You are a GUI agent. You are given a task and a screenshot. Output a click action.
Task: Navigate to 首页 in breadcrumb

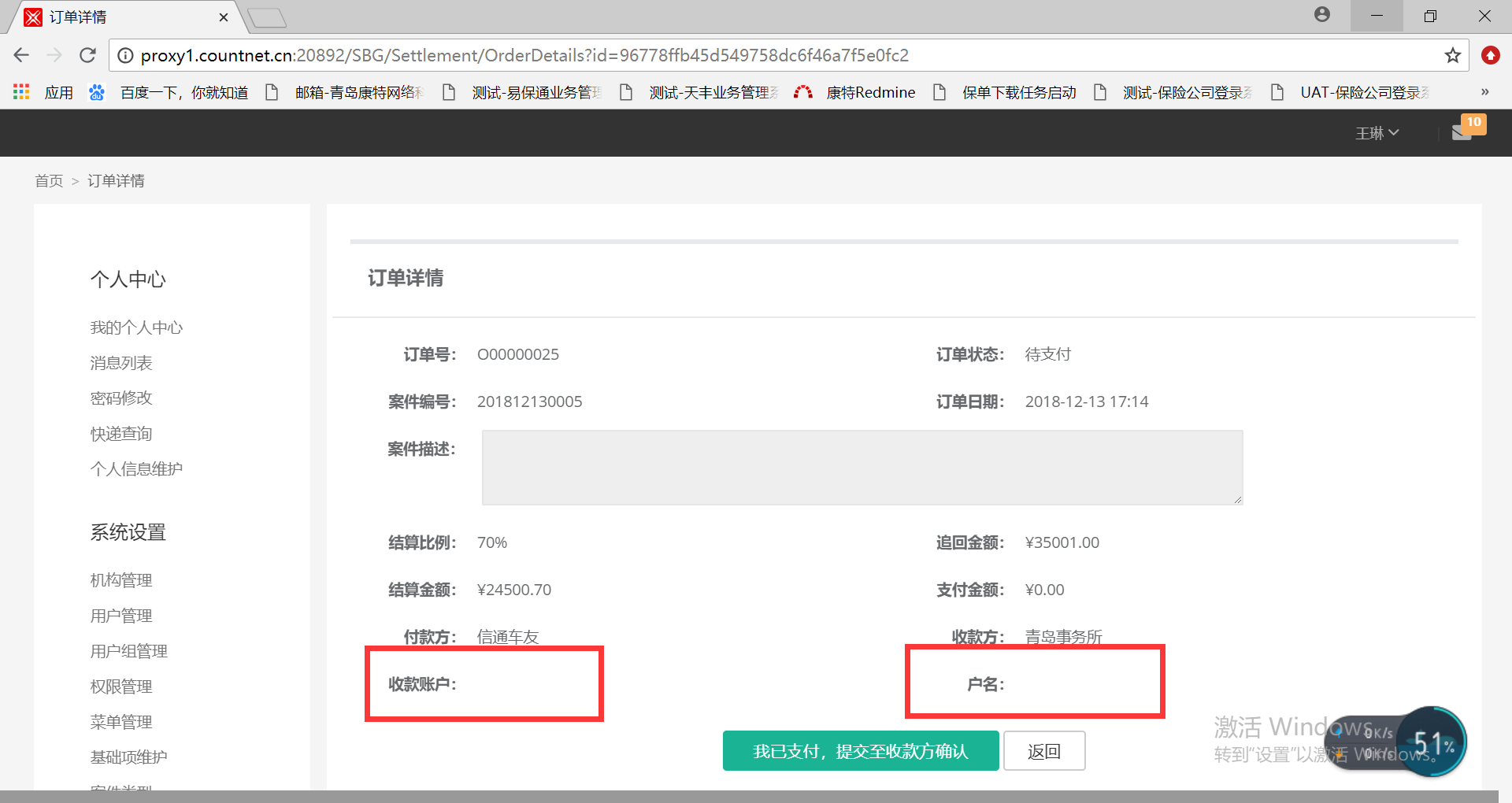point(49,181)
